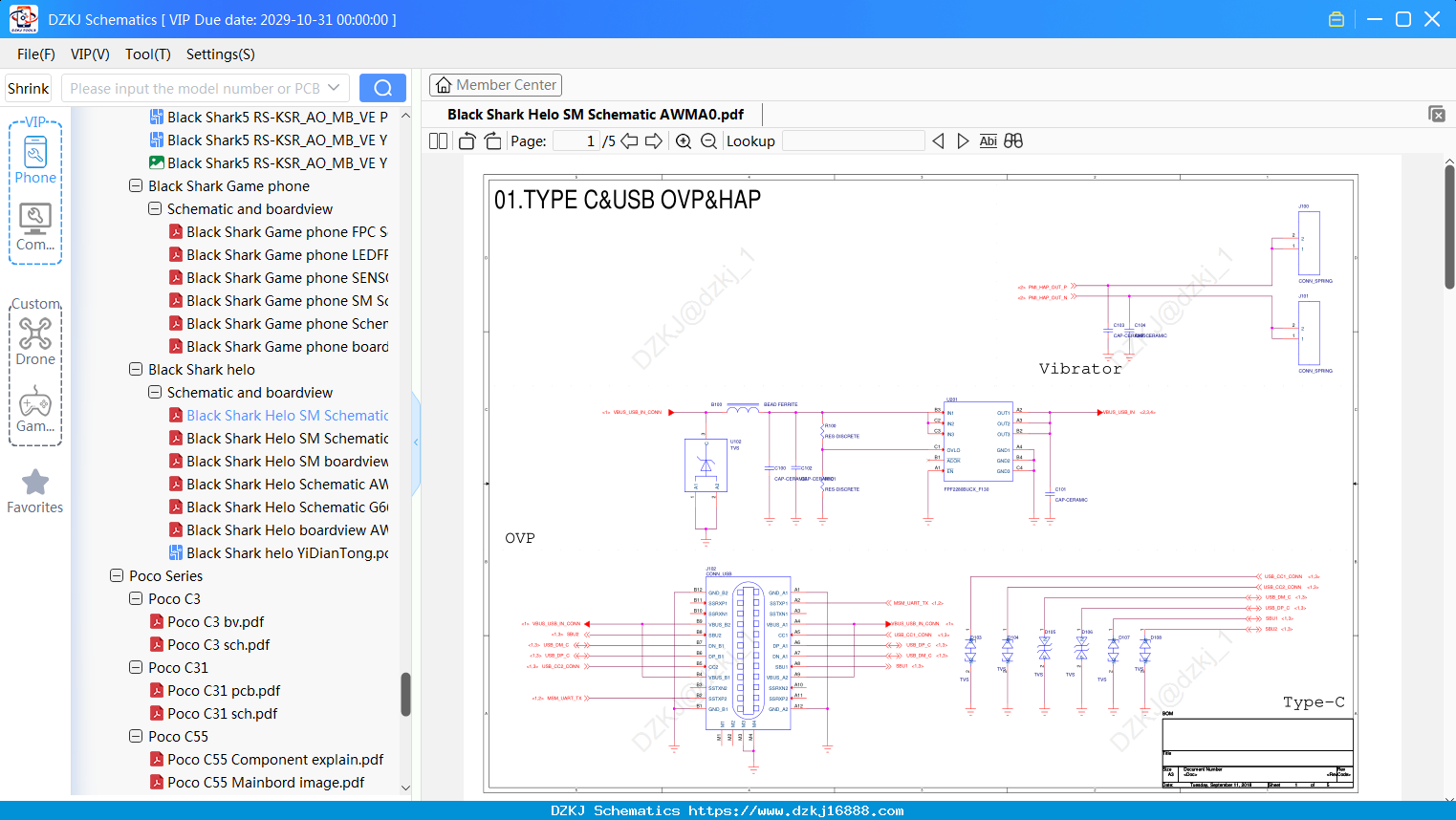1456x820 pixels.
Task: Click the file tree scrollbar thumb
Action: [x=405, y=695]
